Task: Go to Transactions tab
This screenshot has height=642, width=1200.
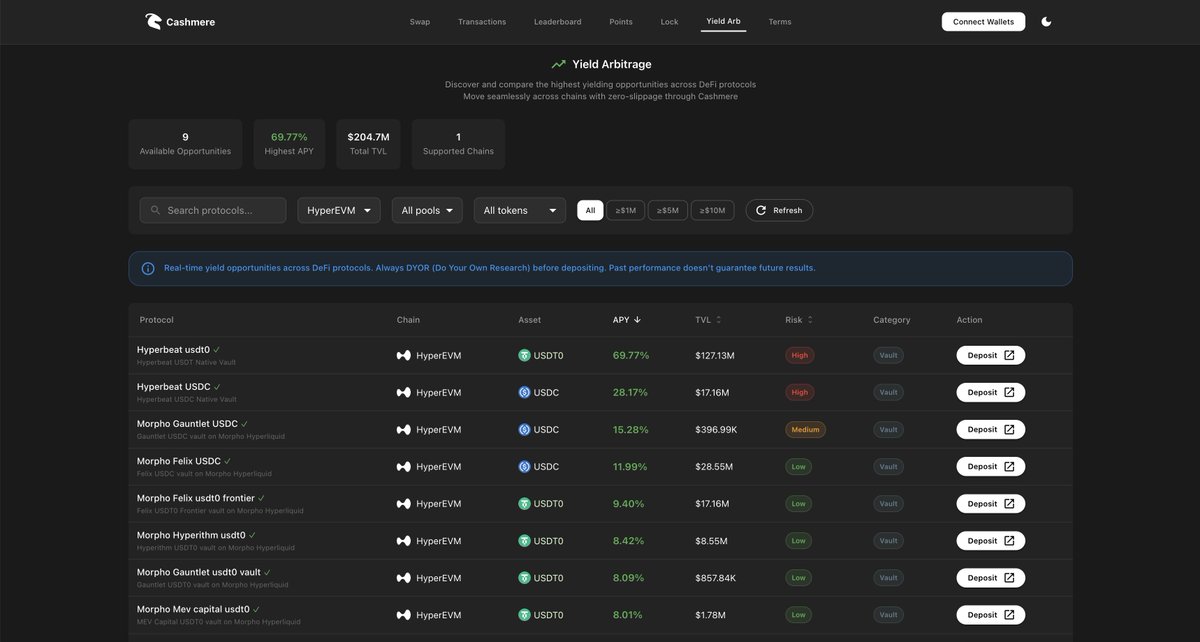Action: [x=482, y=22]
